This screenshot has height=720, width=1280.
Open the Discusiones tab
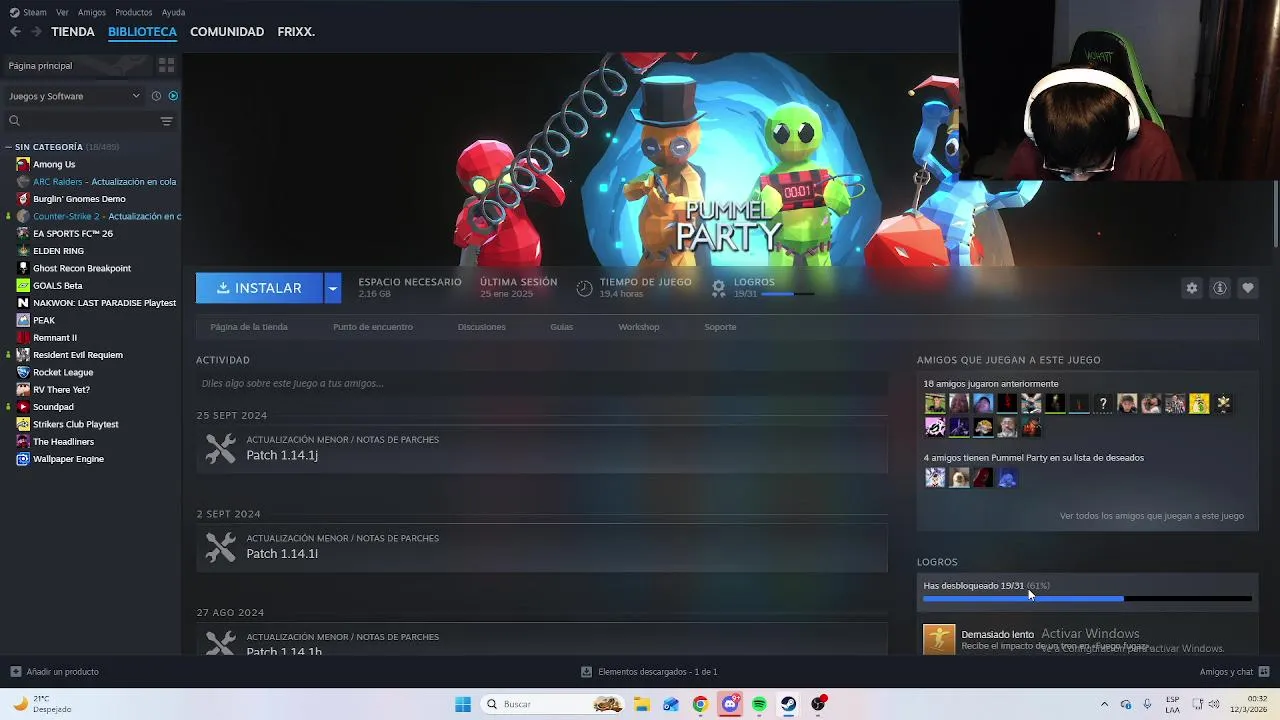482,327
